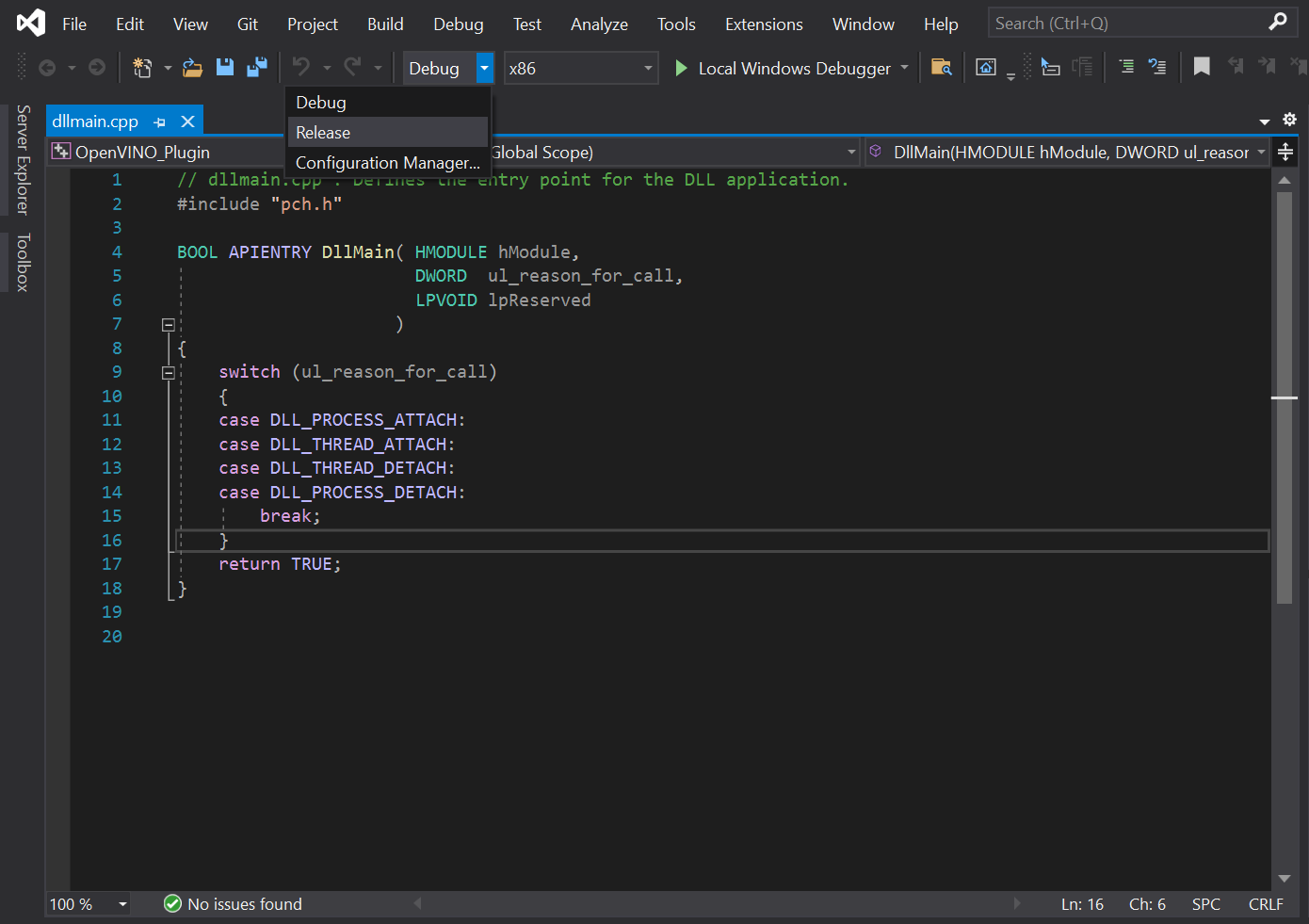Expand the zoom level 100 % dropdown

coord(122,904)
